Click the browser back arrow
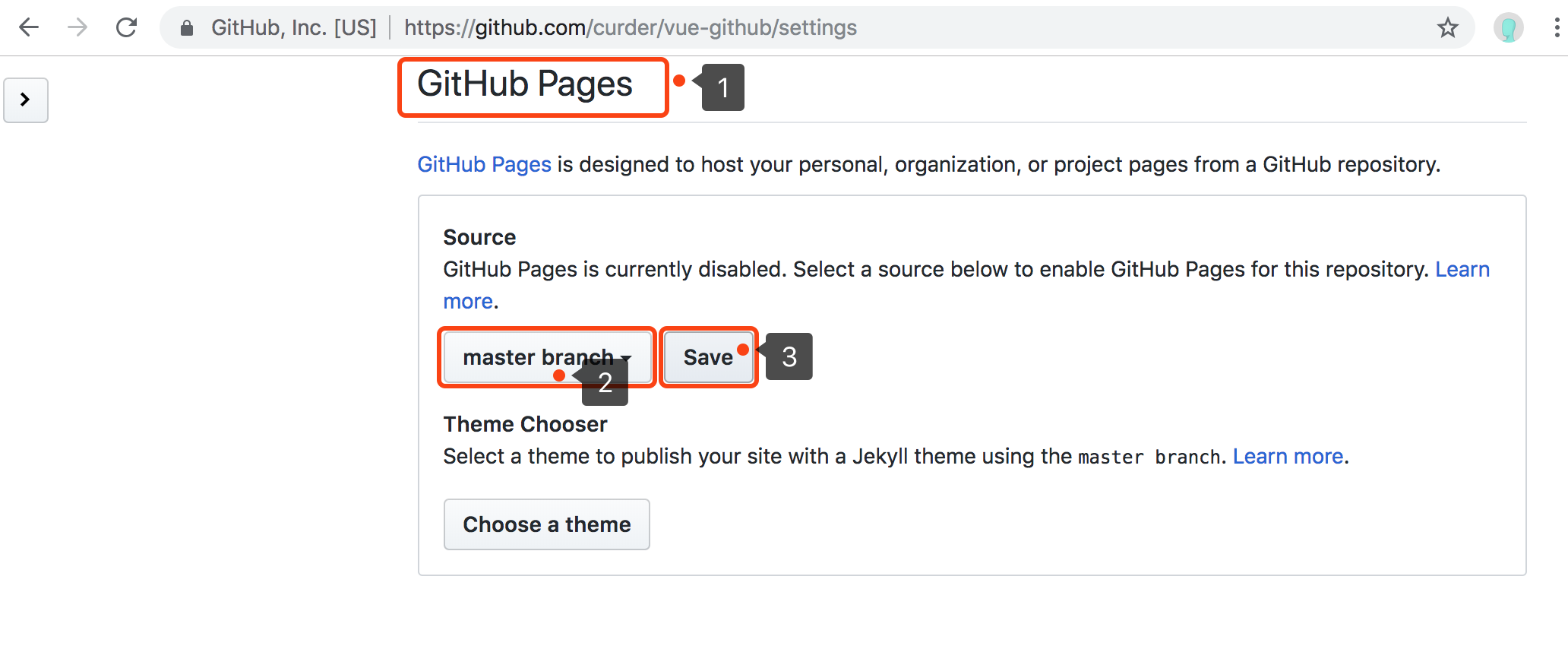This screenshot has height=646, width=1568. click(x=29, y=28)
